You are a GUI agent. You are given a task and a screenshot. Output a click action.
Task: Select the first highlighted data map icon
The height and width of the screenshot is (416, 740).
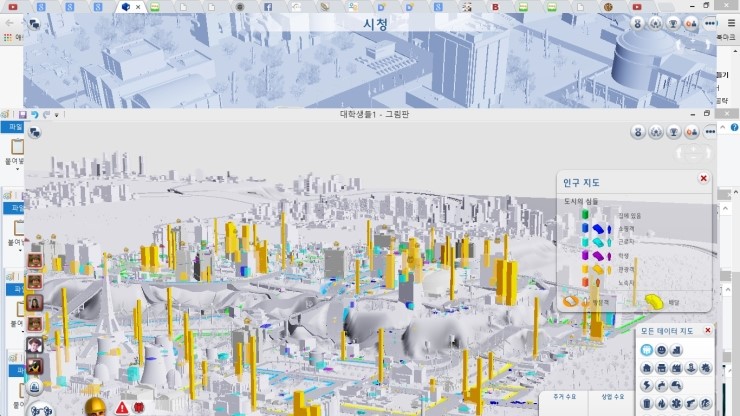pyautogui.click(x=646, y=349)
